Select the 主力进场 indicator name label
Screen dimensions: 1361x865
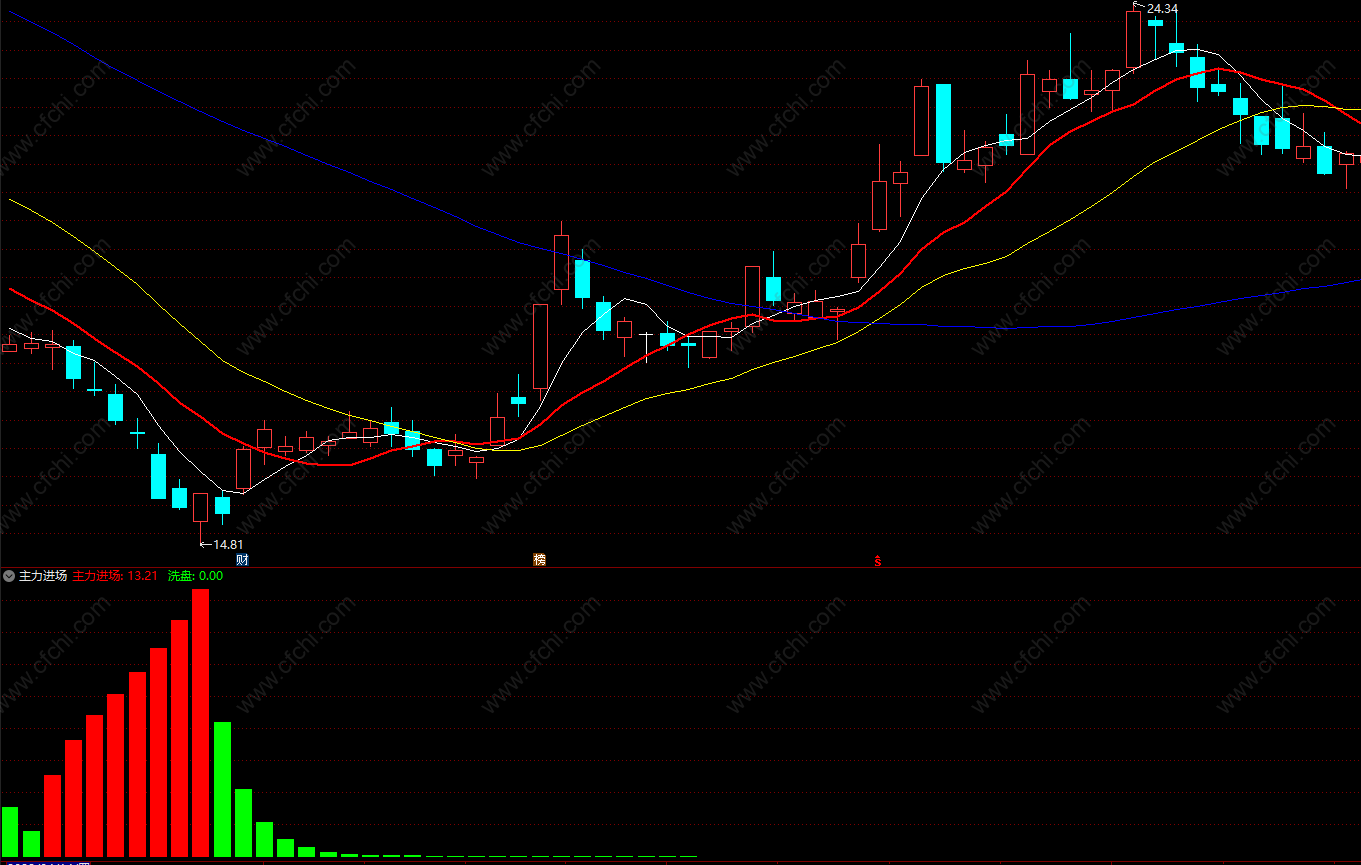tap(43, 576)
